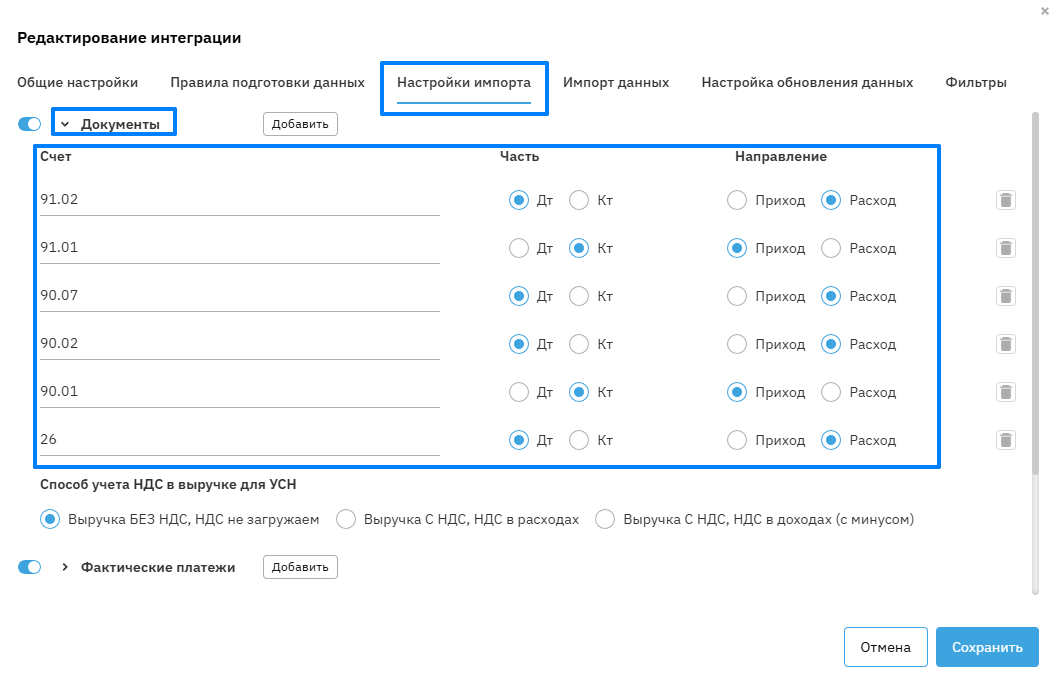Open the Импорт данных tab
Viewport: 1058px width, 675px height.
[615, 83]
